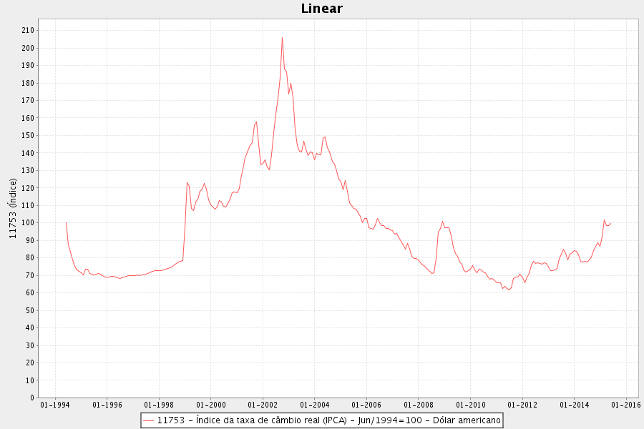
Task: Click the starting point of the red curve
Action: [x=66, y=223]
